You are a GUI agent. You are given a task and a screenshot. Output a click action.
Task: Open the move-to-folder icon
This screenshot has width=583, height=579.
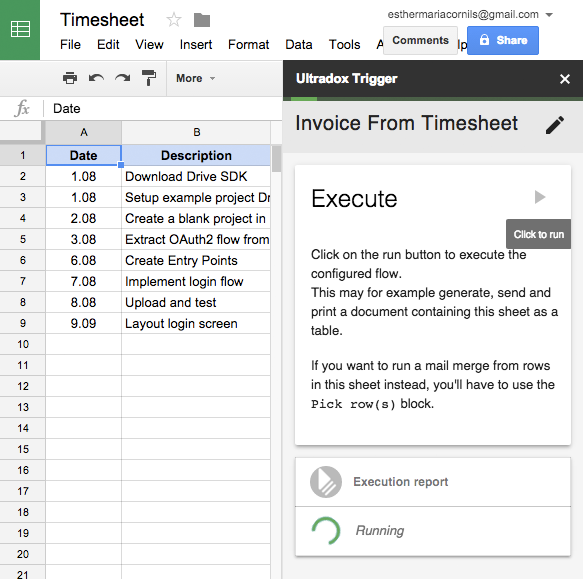tap(202, 20)
